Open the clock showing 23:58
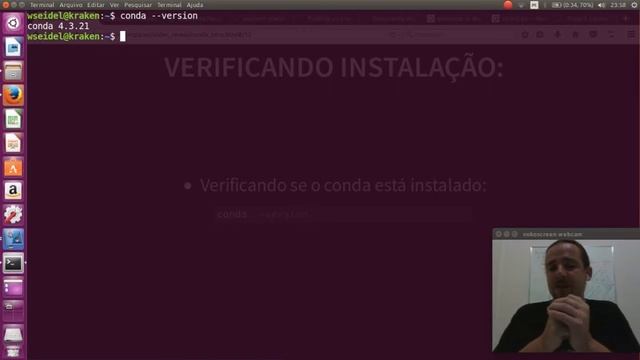This screenshot has width=640, height=360. [x=618, y=5]
